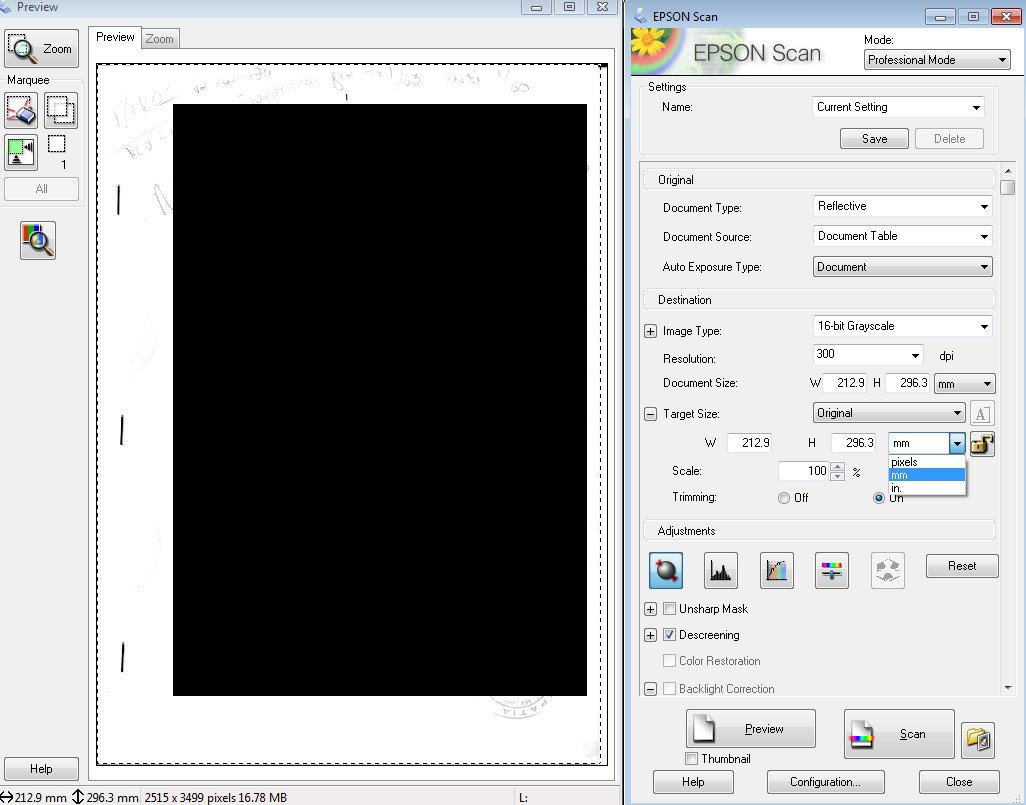Enable the Unsharp Mask checkbox
This screenshot has width=1026, height=805.
point(670,609)
